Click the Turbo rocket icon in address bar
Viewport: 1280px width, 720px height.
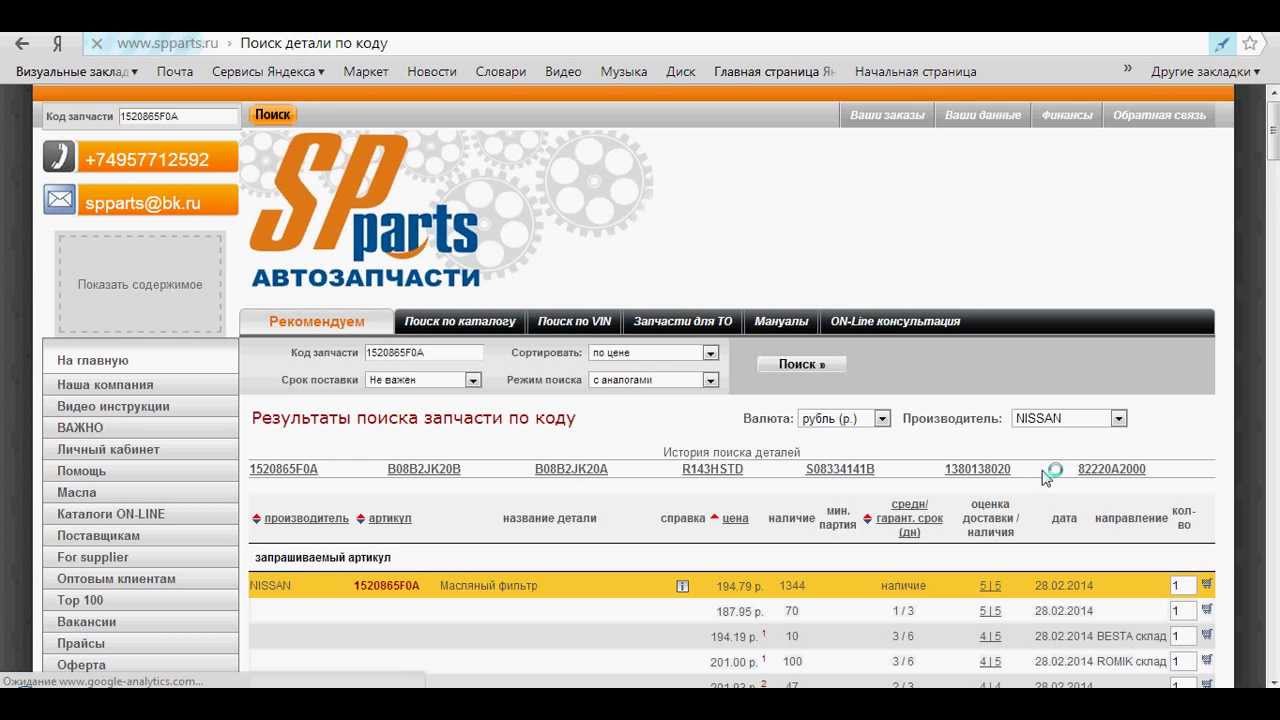coord(1222,44)
